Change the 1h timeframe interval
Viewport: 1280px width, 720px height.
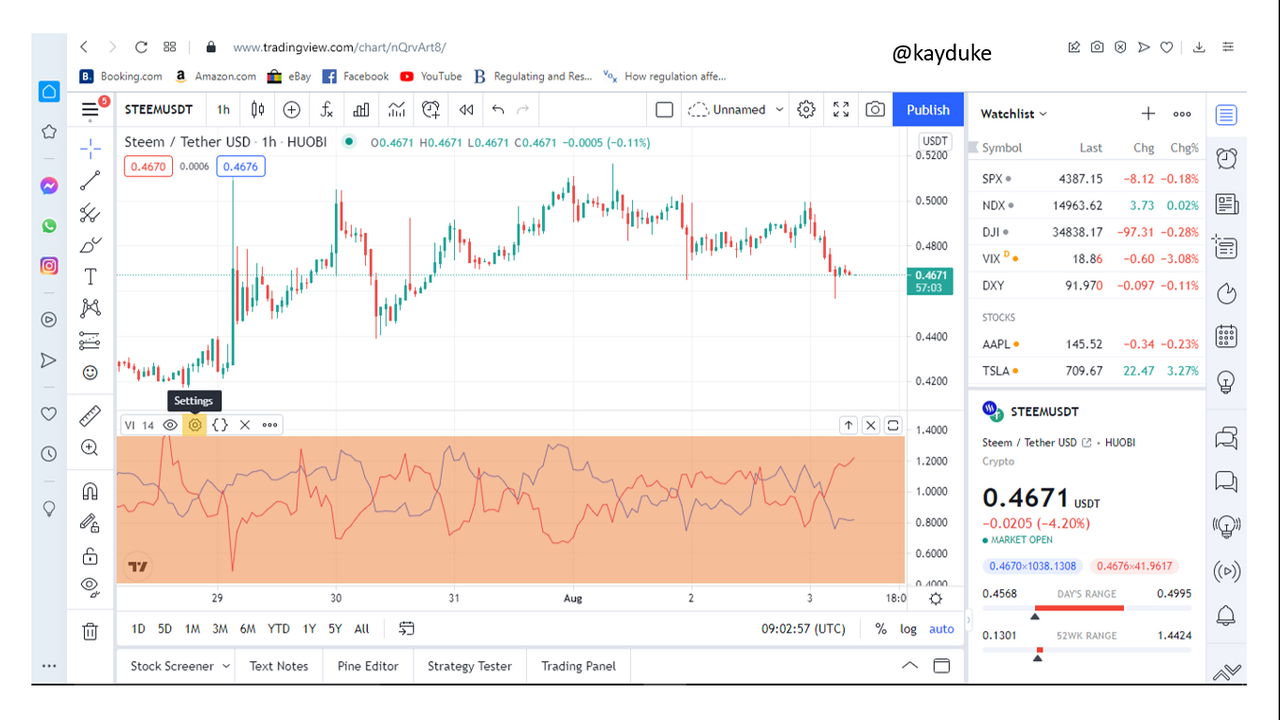(223, 110)
